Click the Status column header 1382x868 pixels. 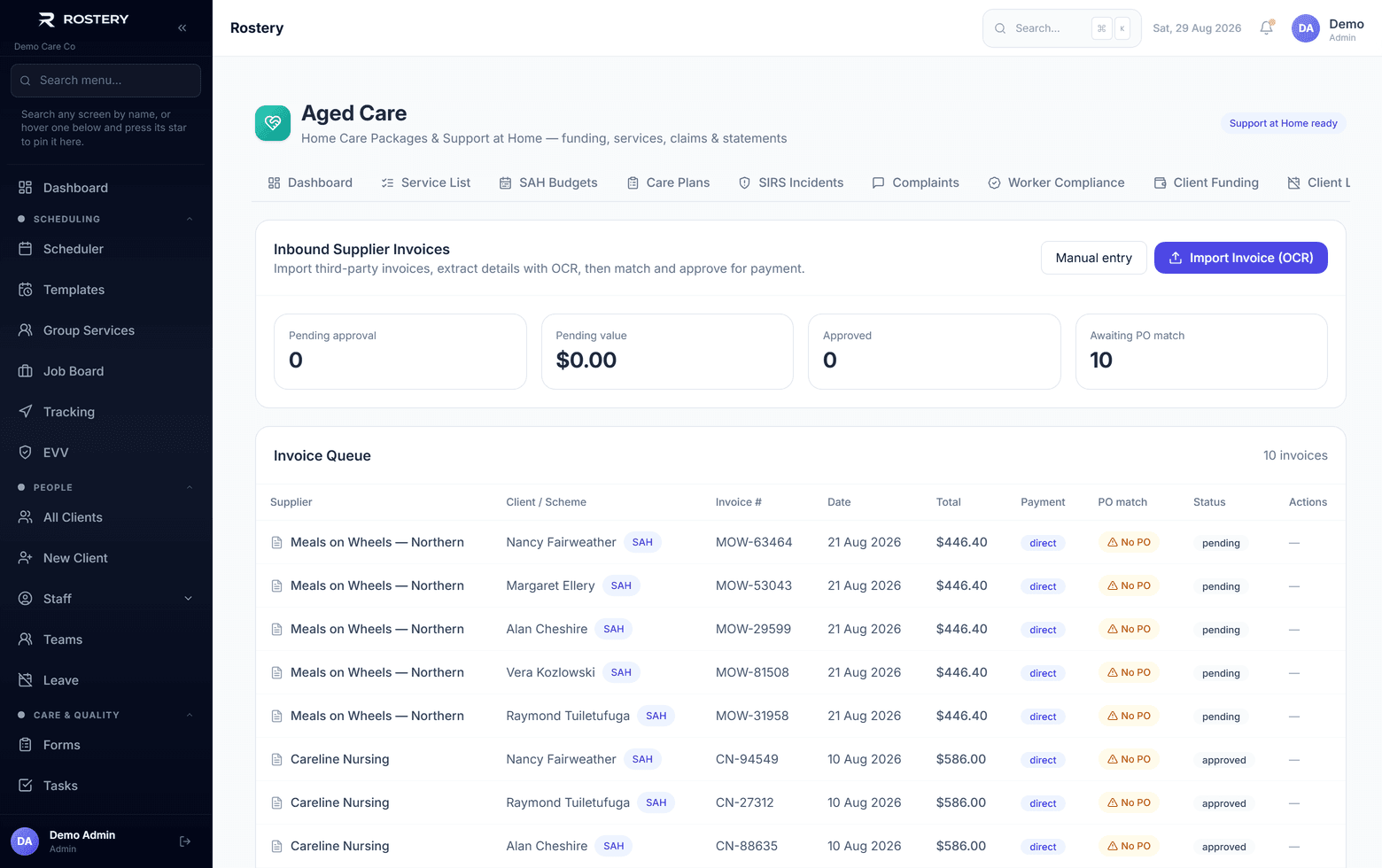[1209, 502]
